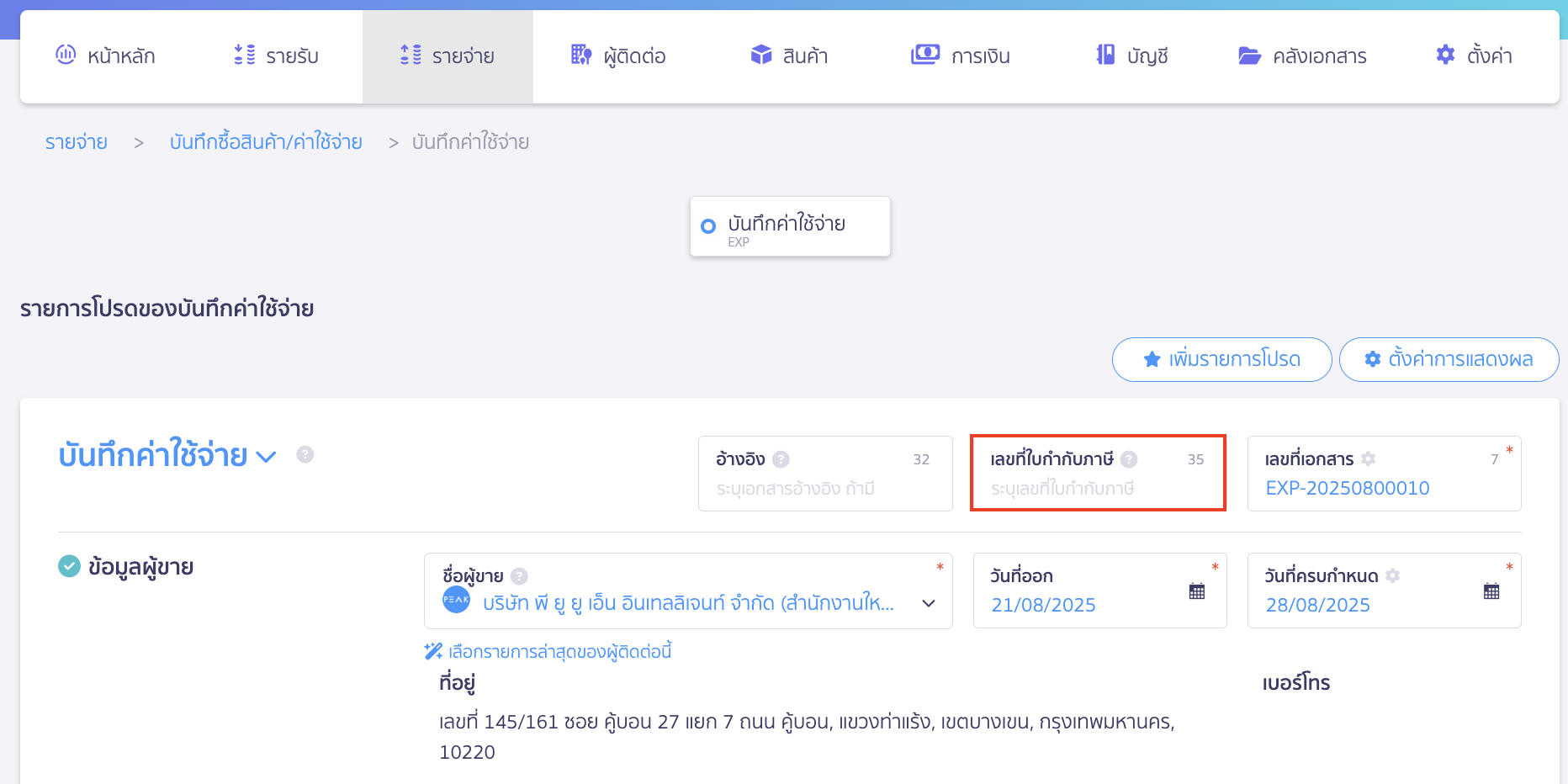Switch to the รายรับ tab

point(276,56)
